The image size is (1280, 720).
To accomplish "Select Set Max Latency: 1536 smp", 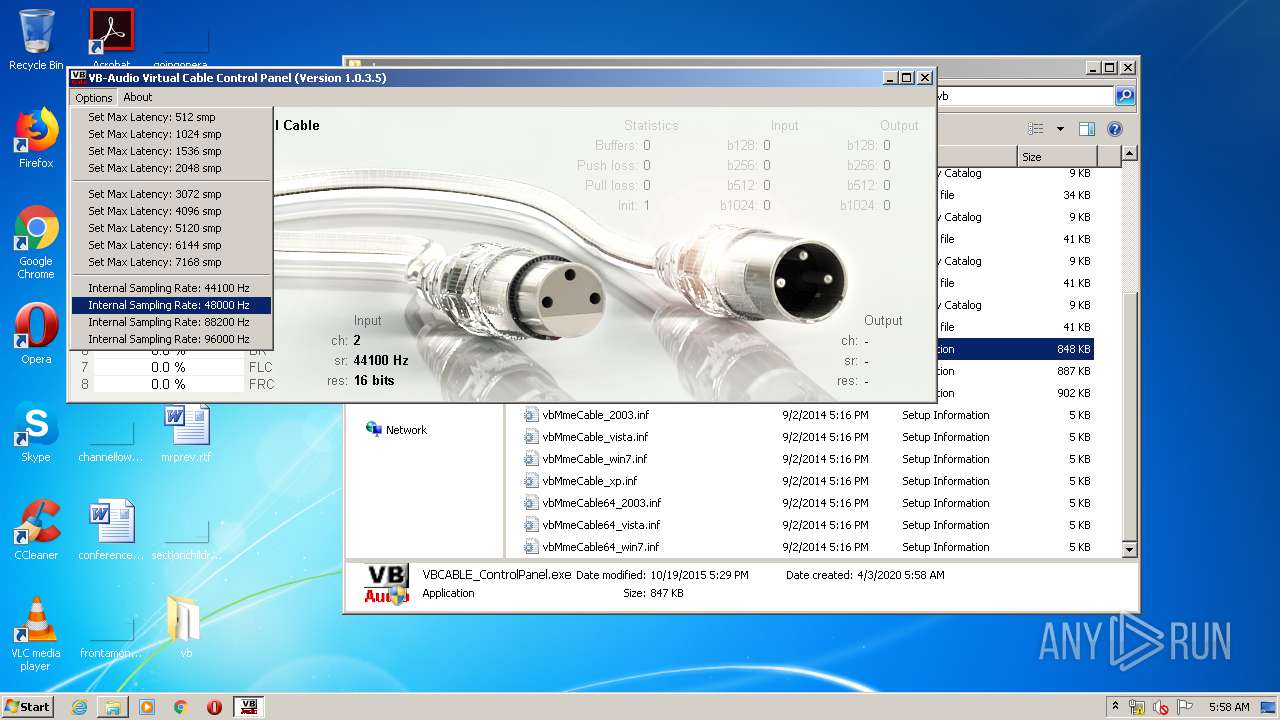I will pyautogui.click(x=171, y=151).
